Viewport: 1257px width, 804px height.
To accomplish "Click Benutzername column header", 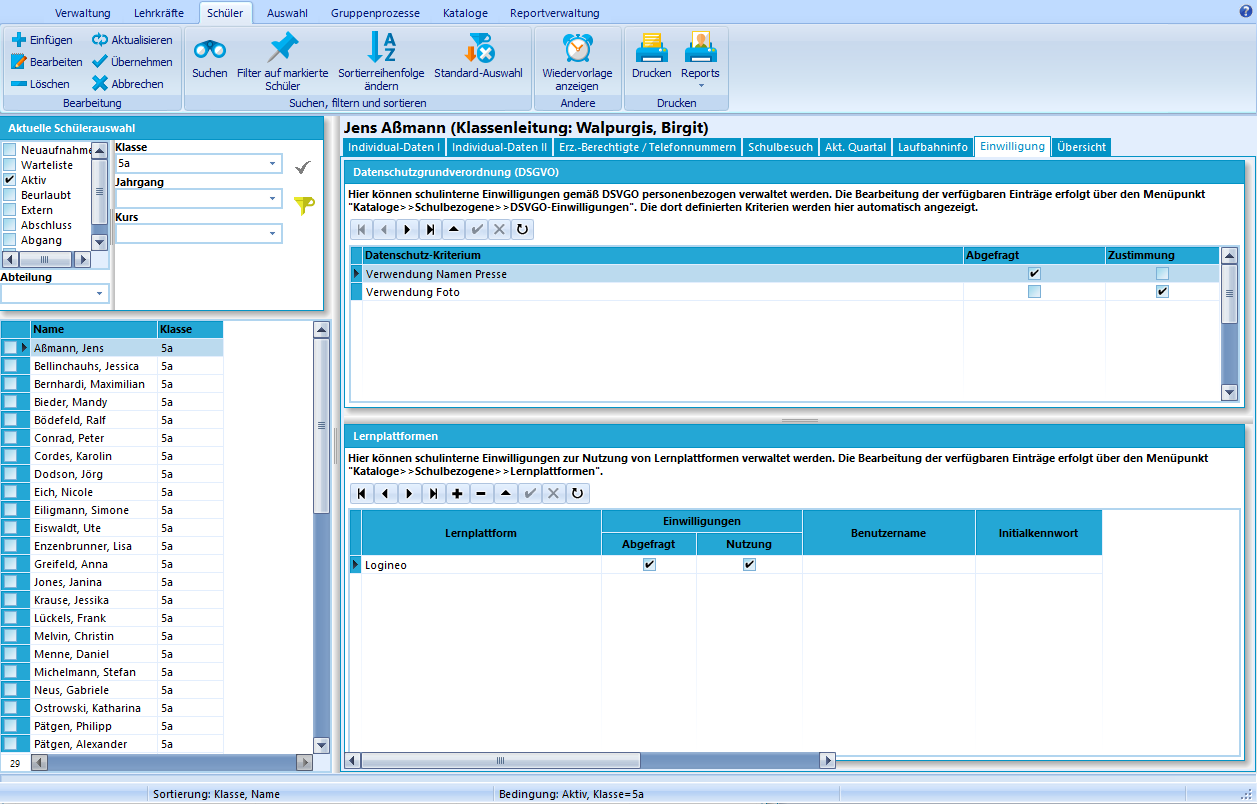I will click(889, 533).
